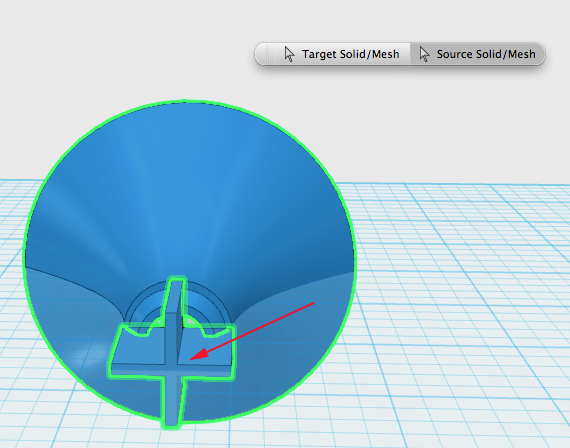The image size is (570, 448).
Task: Click the tip of the red arrow
Action: (x=191, y=359)
